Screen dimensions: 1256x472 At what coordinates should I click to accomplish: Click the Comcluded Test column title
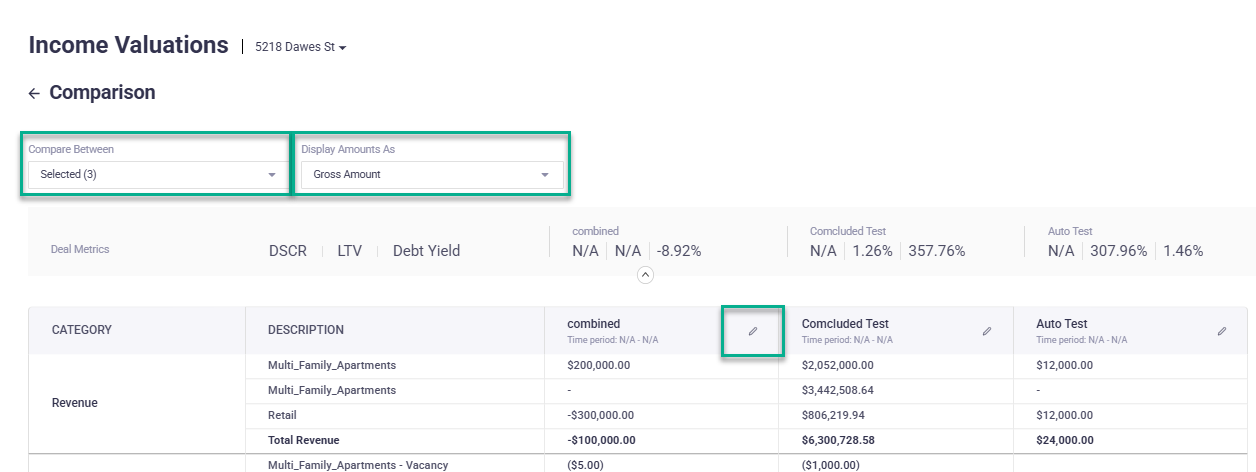(x=845, y=324)
